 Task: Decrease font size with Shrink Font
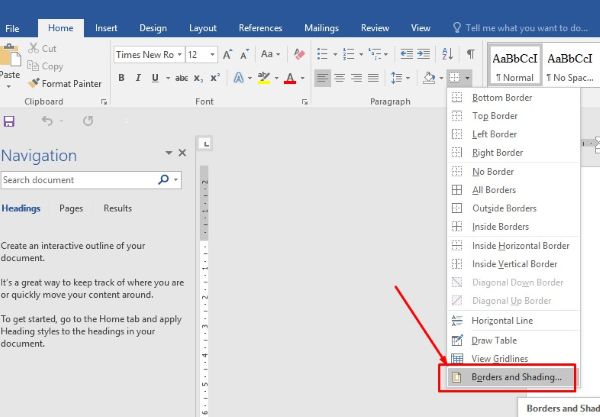point(245,55)
